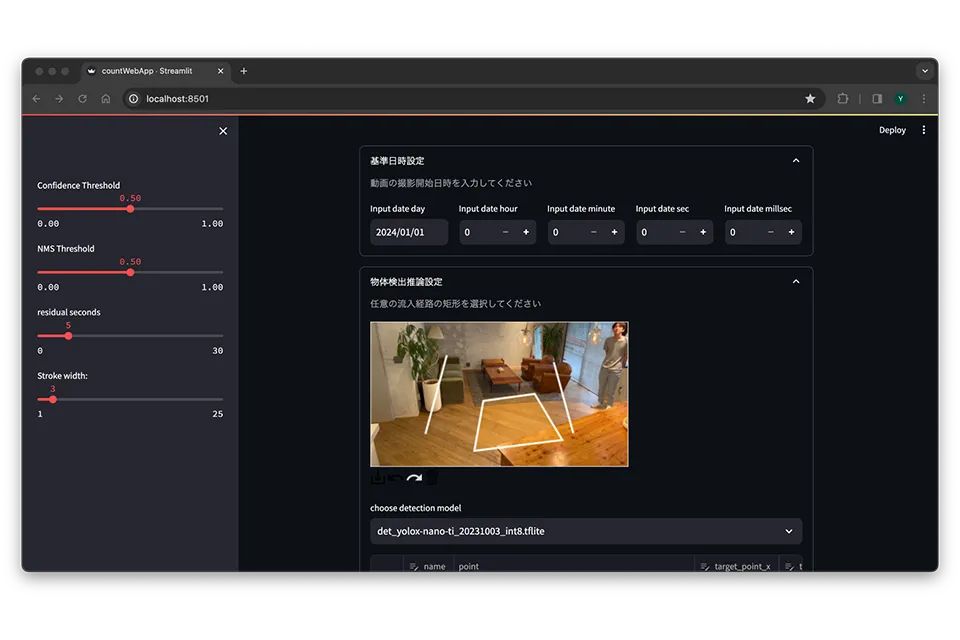The image size is (960, 640).
Task: Decrease the Input date hour value
Action: coord(505,232)
